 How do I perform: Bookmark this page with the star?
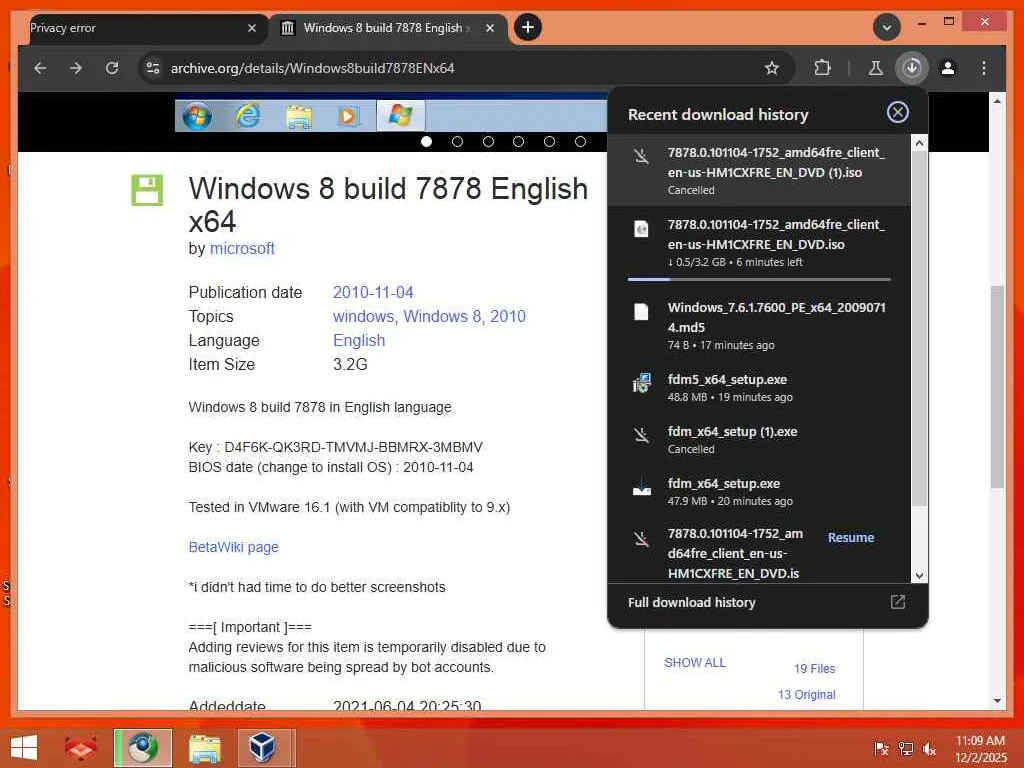(x=772, y=68)
